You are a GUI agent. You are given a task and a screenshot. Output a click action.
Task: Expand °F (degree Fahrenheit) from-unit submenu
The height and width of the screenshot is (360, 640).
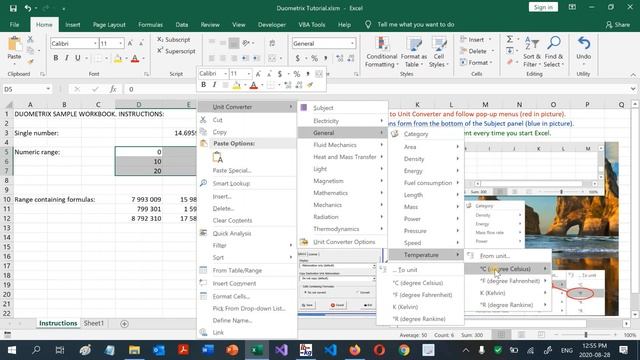[x=508, y=281]
